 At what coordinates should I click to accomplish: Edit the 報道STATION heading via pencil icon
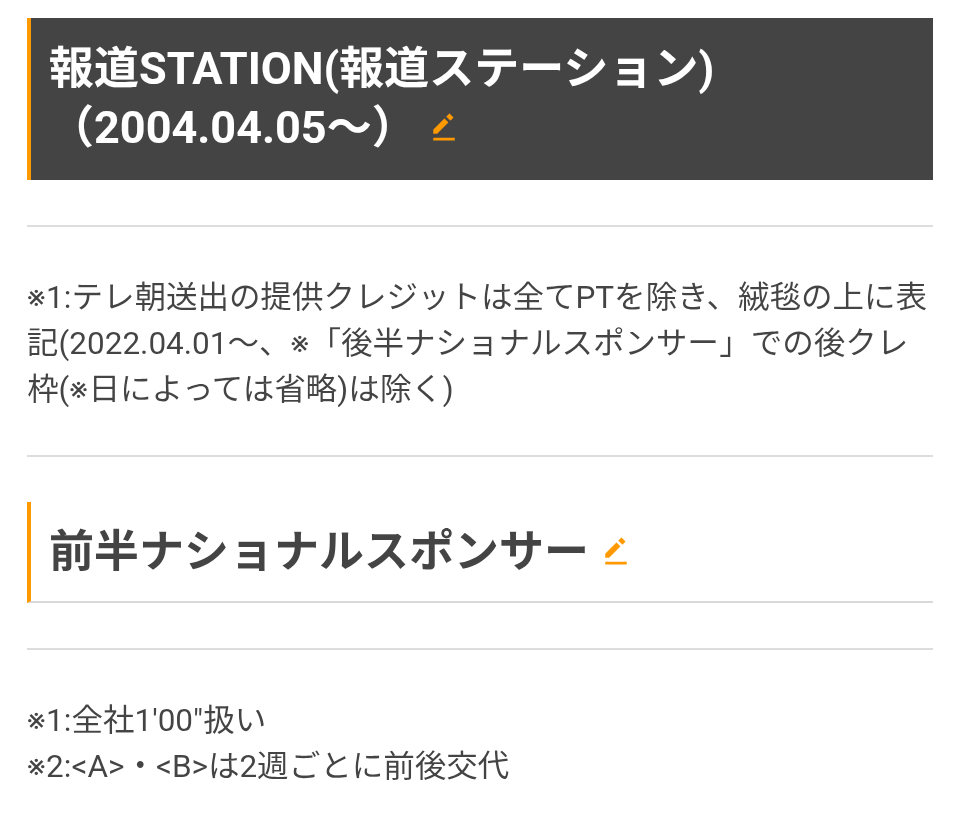pos(443,127)
